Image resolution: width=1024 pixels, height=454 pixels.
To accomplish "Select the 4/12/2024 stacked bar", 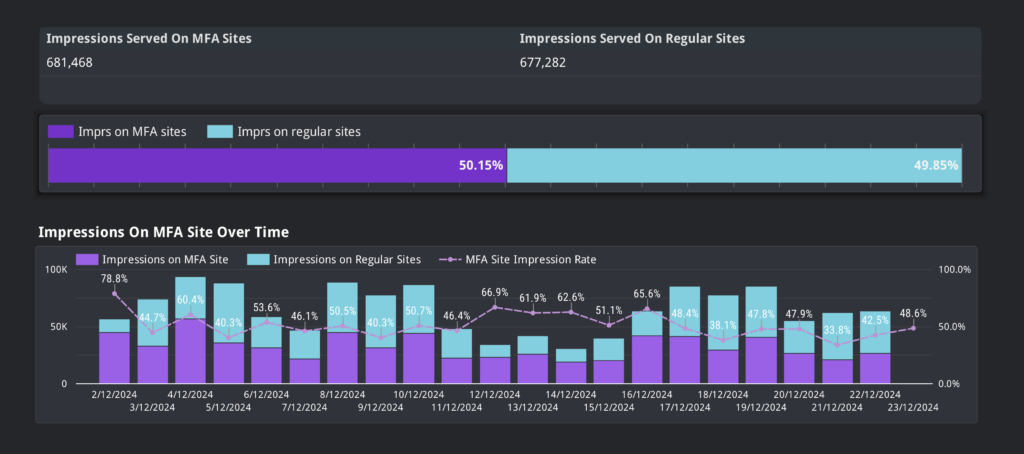I will click(x=190, y=330).
